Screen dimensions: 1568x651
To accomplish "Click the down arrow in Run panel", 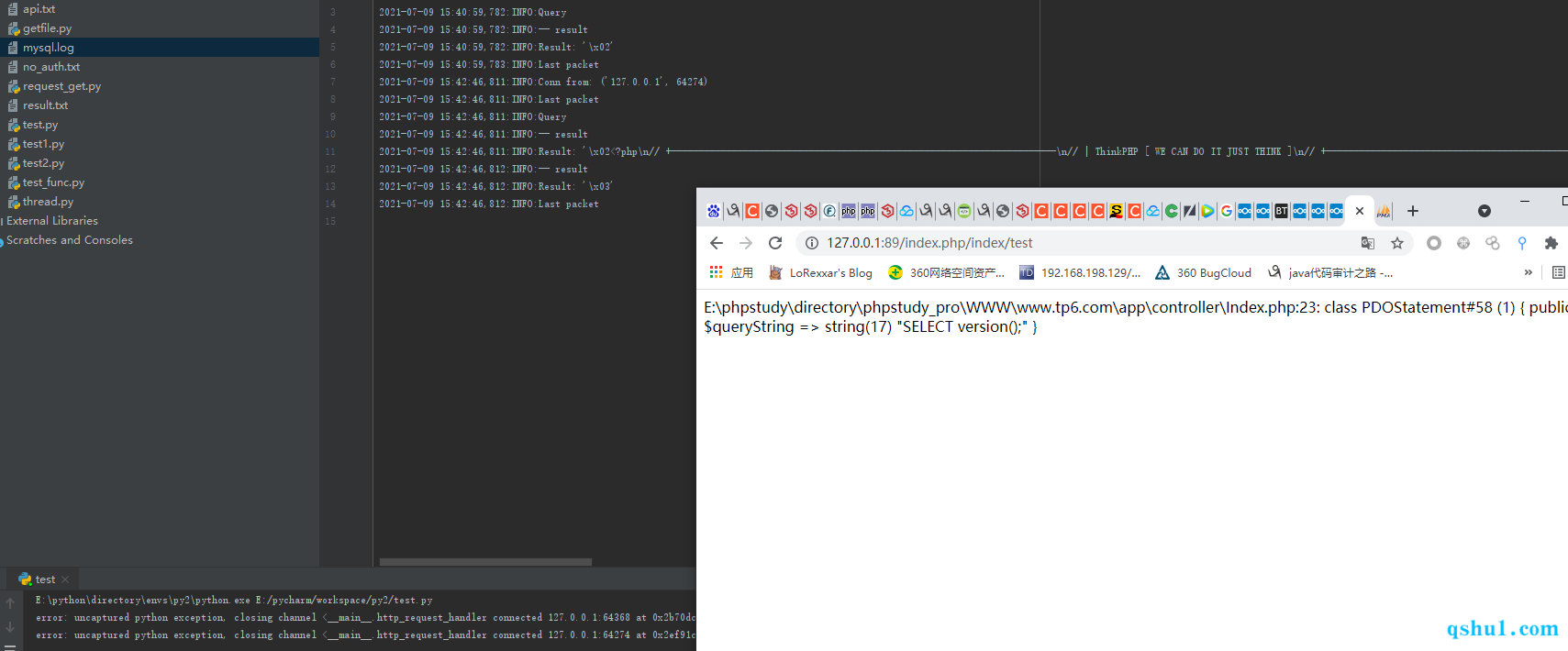I will pos(10,627).
